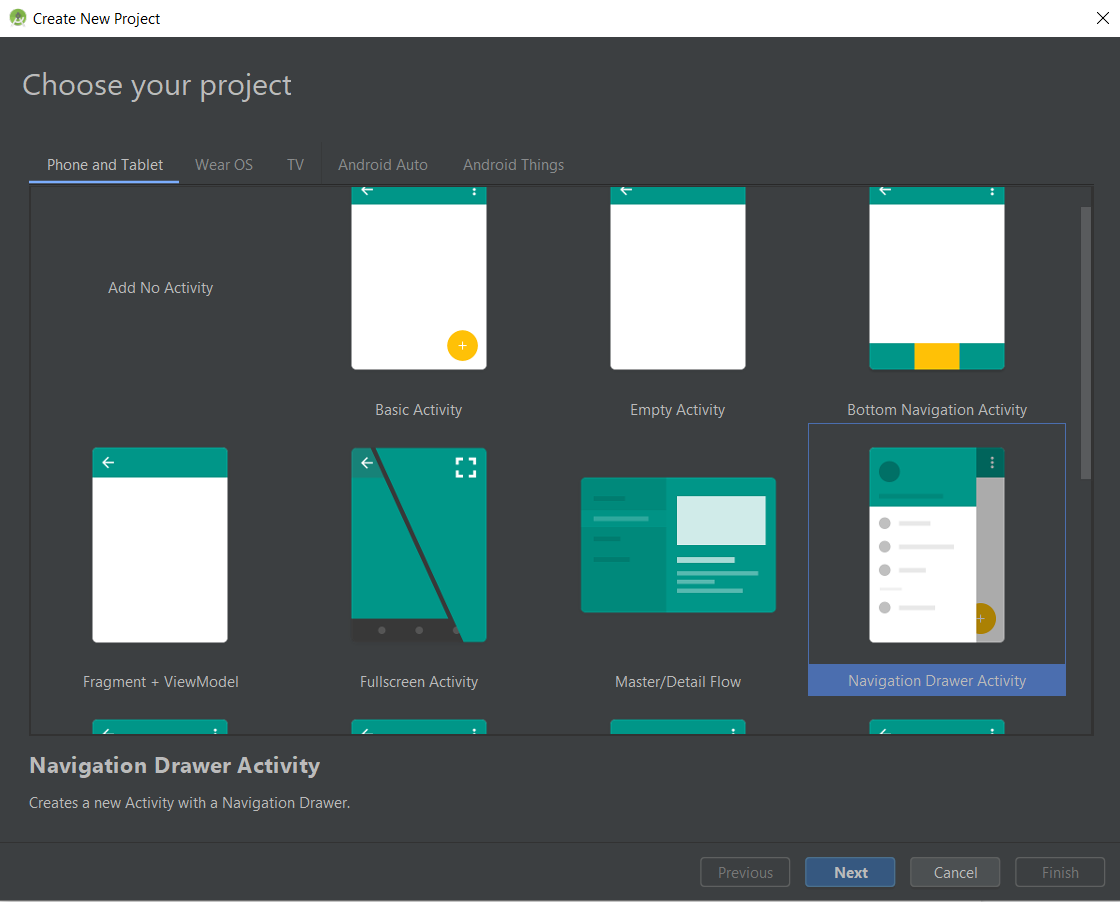This screenshot has height=902, width=1120.
Task: Switch to the Wear OS tab
Action: tap(224, 164)
